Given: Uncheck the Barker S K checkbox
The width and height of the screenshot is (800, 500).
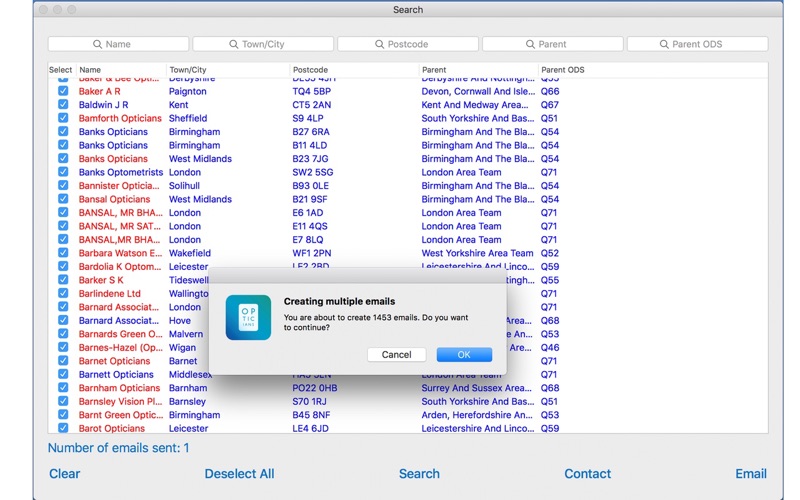Looking at the screenshot, I should (x=63, y=280).
